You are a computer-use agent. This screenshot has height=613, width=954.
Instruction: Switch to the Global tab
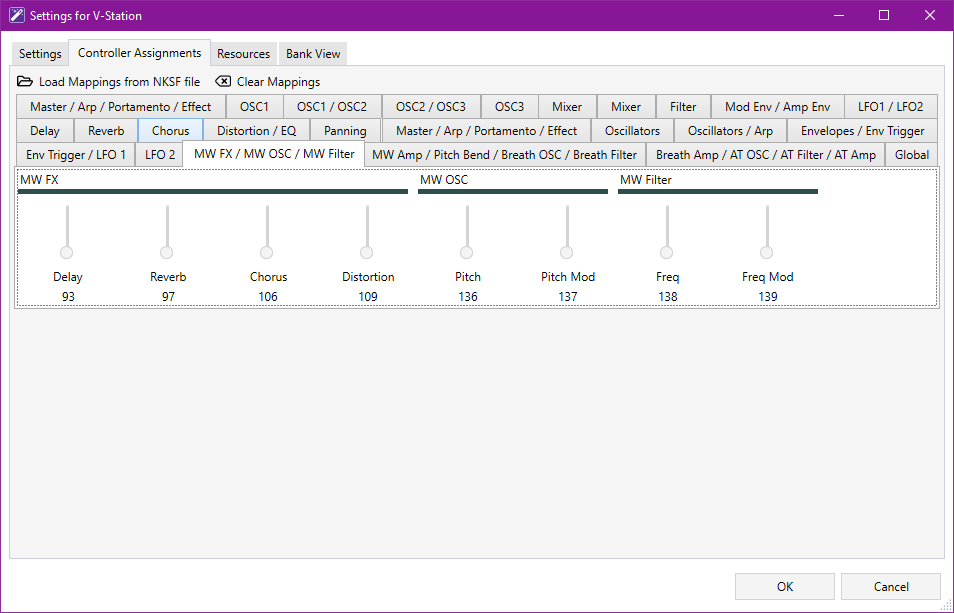click(911, 154)
